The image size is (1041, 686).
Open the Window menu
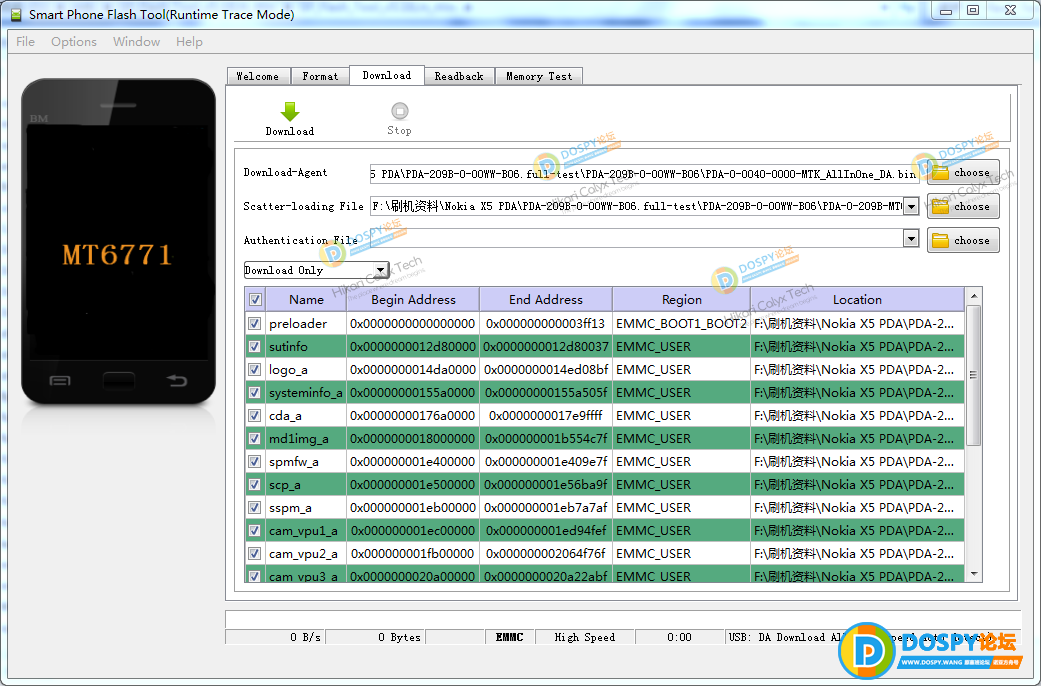[x=136, y=42]
